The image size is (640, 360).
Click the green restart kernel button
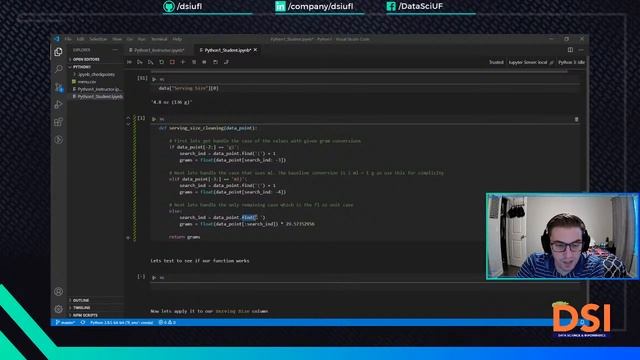(x=162, y=62)
